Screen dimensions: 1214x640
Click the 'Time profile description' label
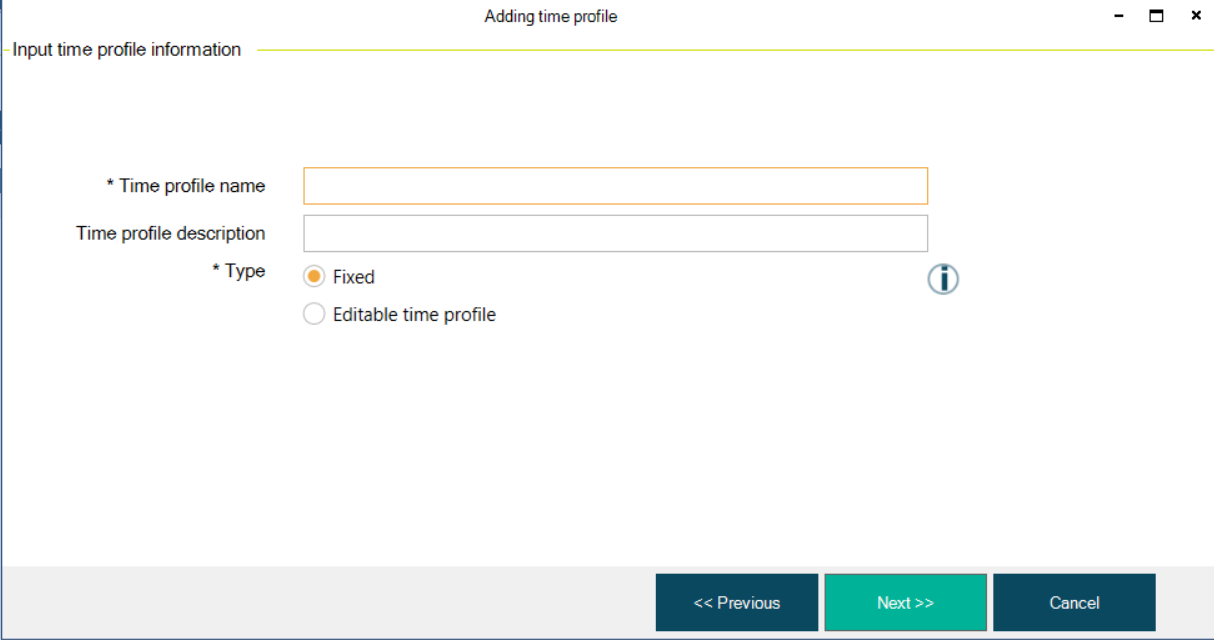[x=171, y=233]
